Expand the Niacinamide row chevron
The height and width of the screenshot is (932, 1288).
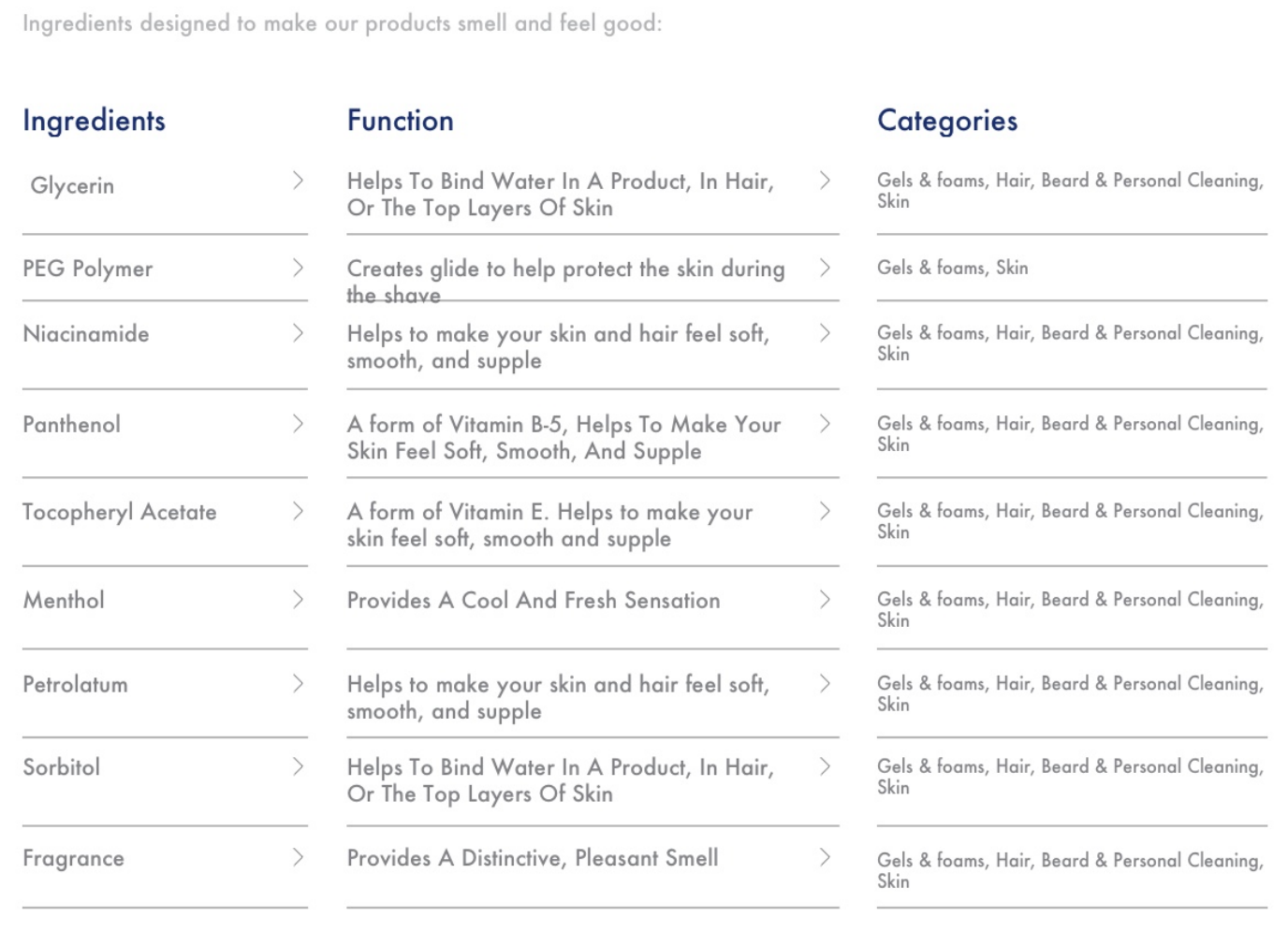[298, 333]
